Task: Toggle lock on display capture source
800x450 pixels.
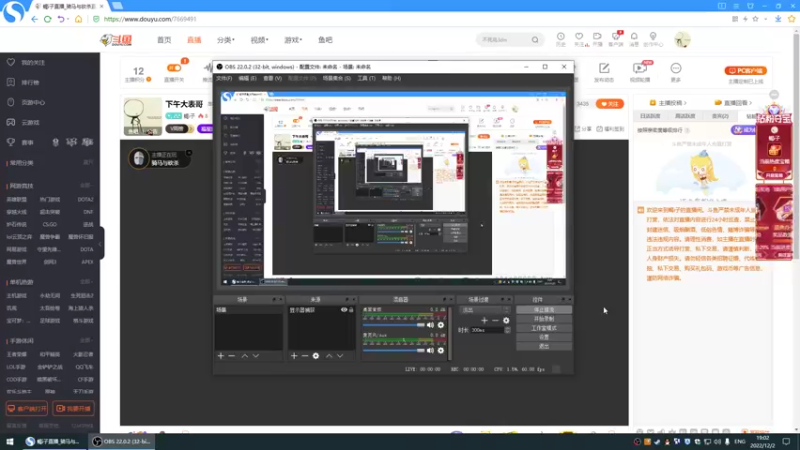Action: coord(351,310)
